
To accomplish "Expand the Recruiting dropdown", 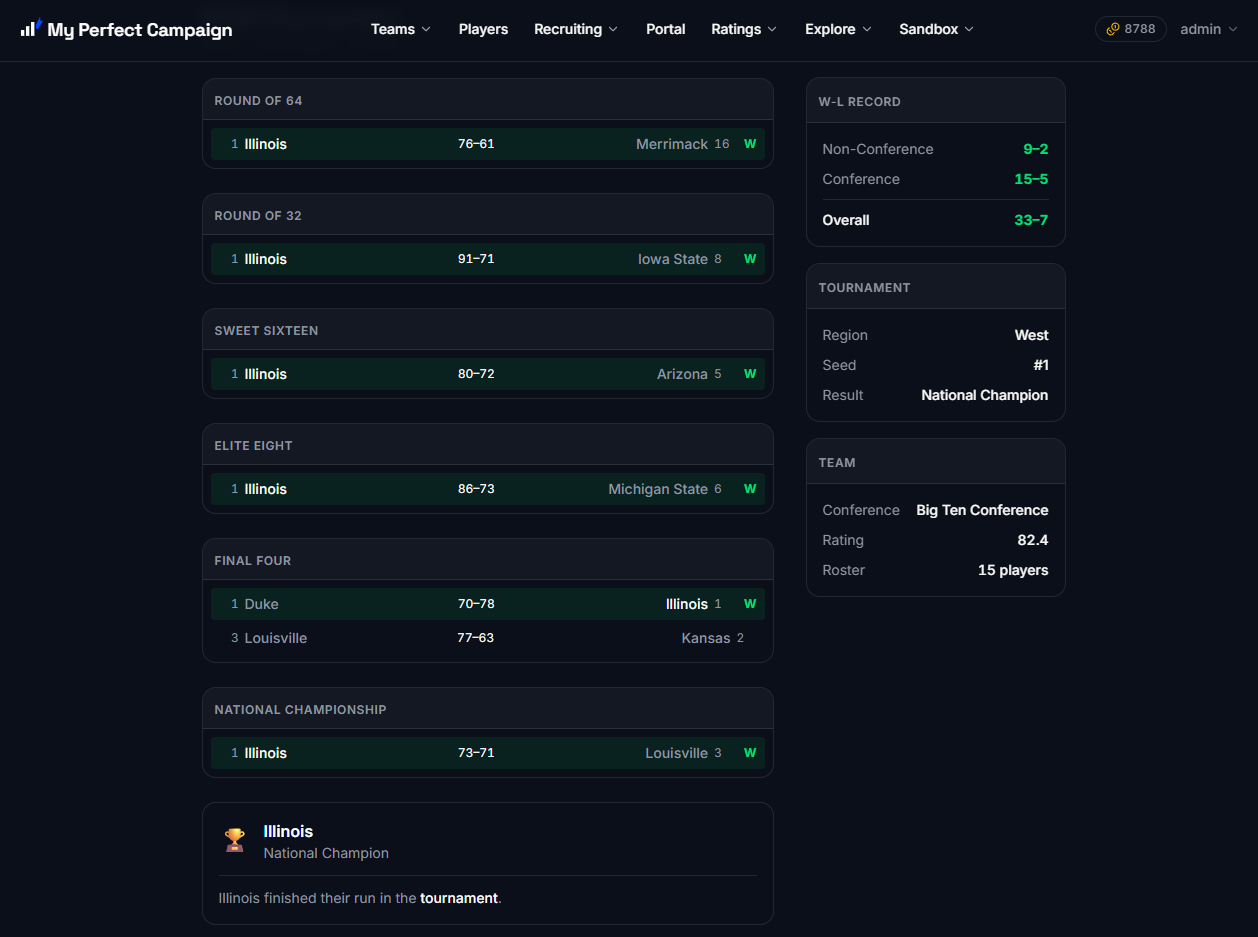I will (576, 29).
